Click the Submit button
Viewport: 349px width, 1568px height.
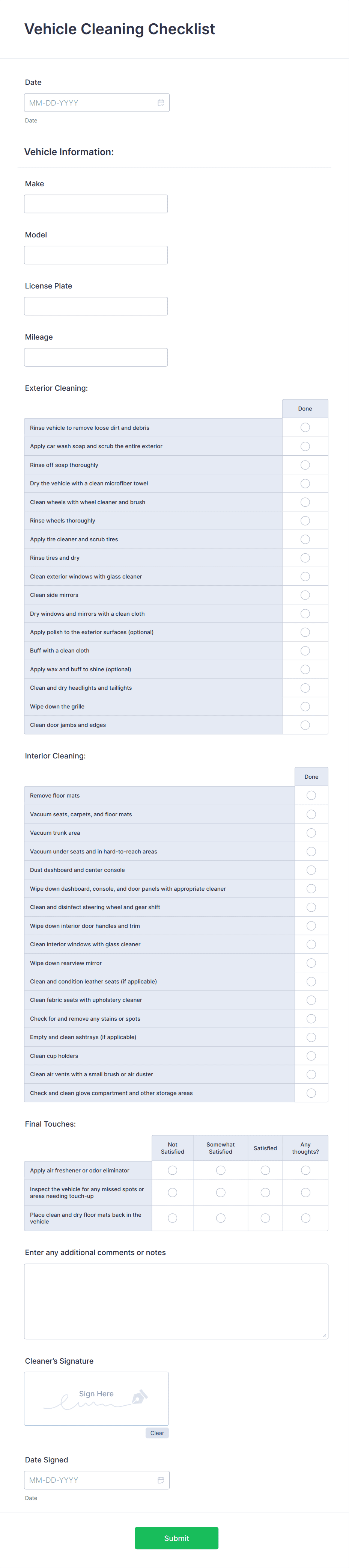click(176, 1538)
